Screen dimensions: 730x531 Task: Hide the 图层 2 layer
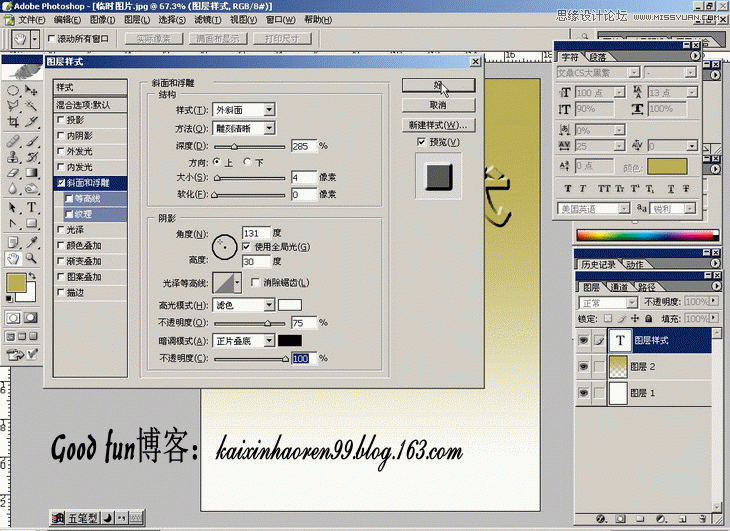[x=583, y=366]
